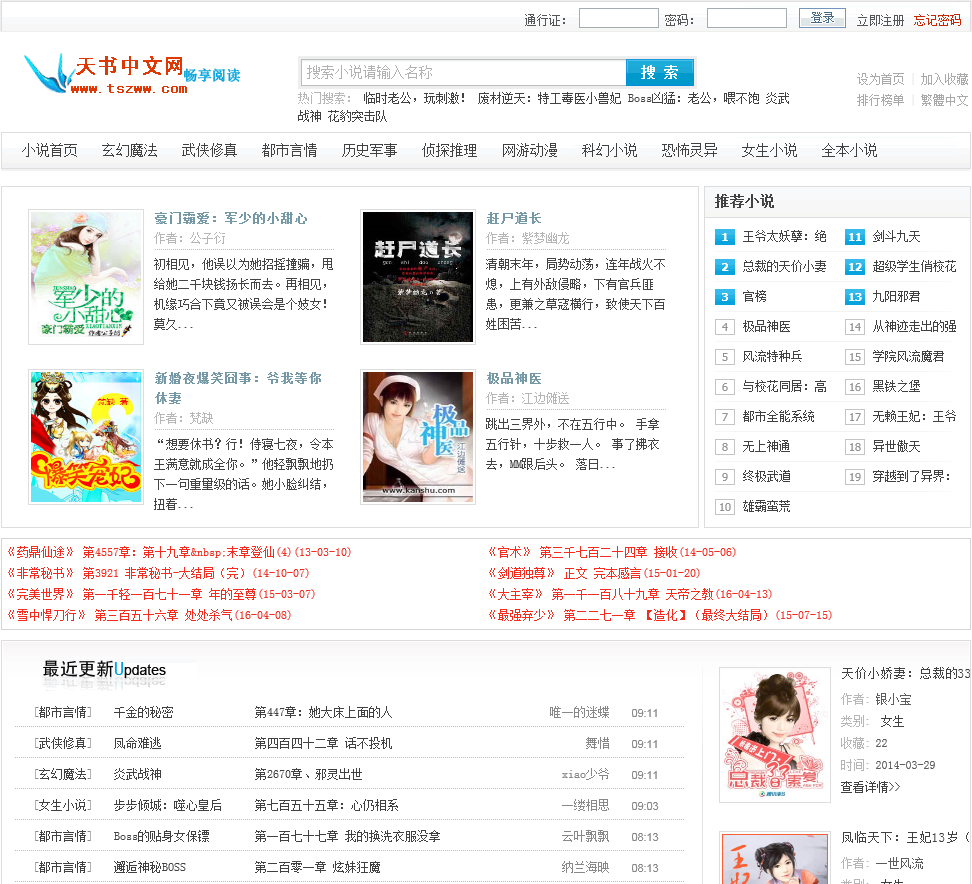Open rank 10 novel 雄霸蛮荒

pos(766,506)
